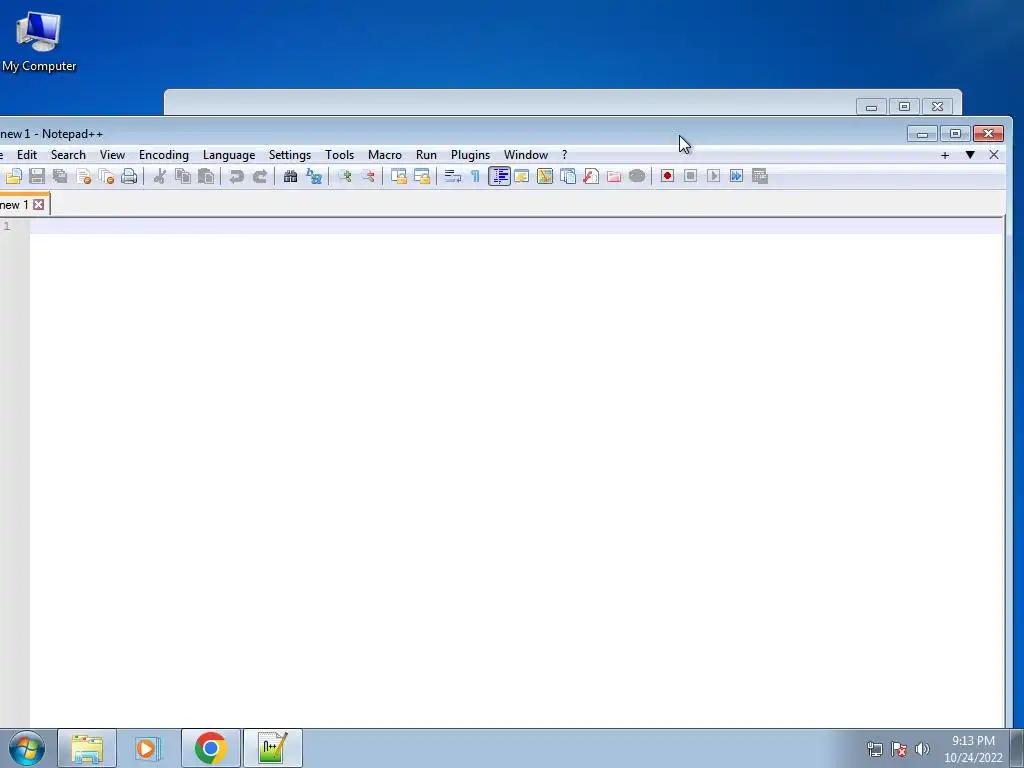The width and height of the screenshot is (1024, 768).
Task: Click the Copy toolbar icon
Action: click(x=183, y=176)
